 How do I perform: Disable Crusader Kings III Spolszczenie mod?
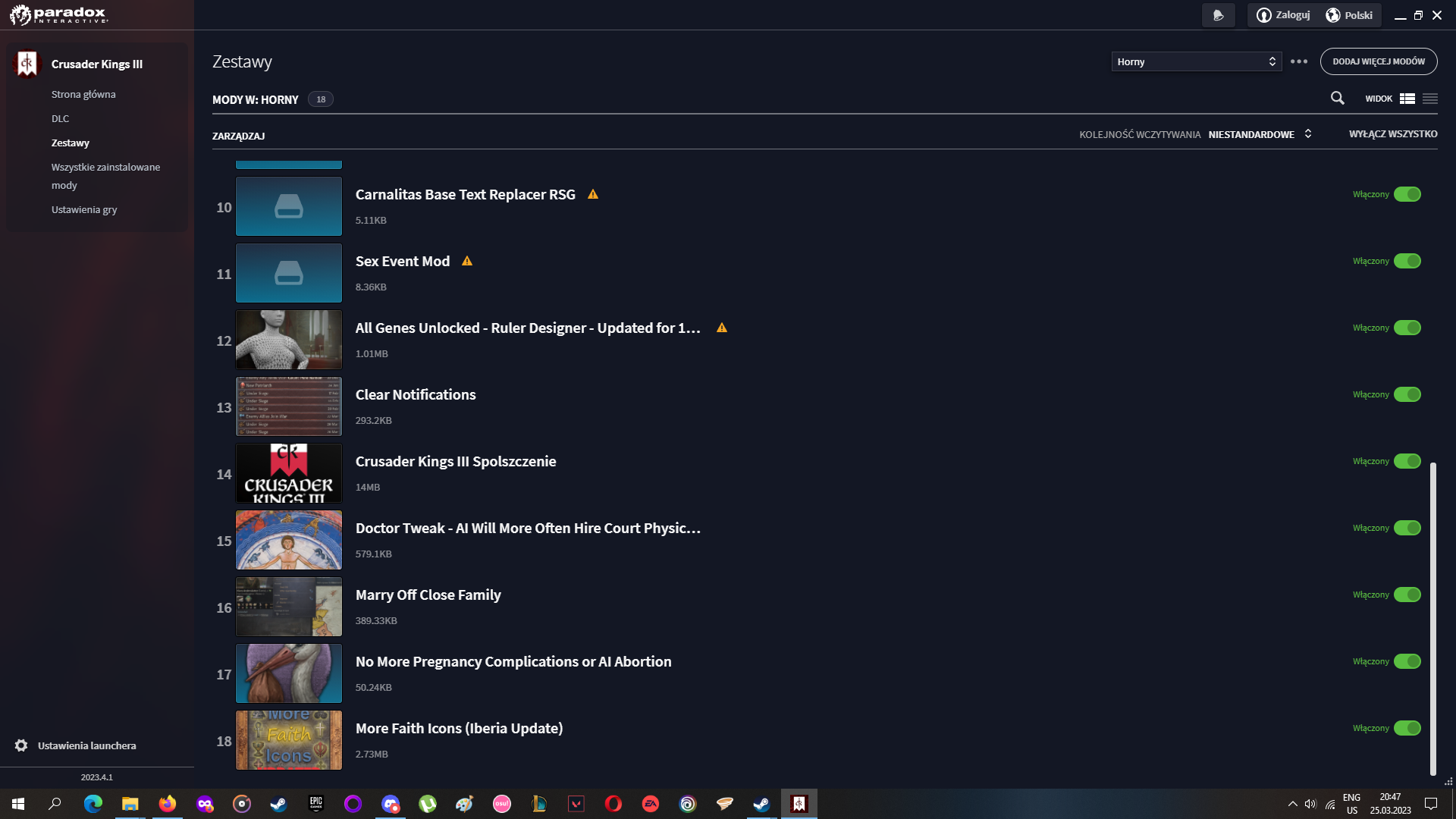[x=1407, y=461]
